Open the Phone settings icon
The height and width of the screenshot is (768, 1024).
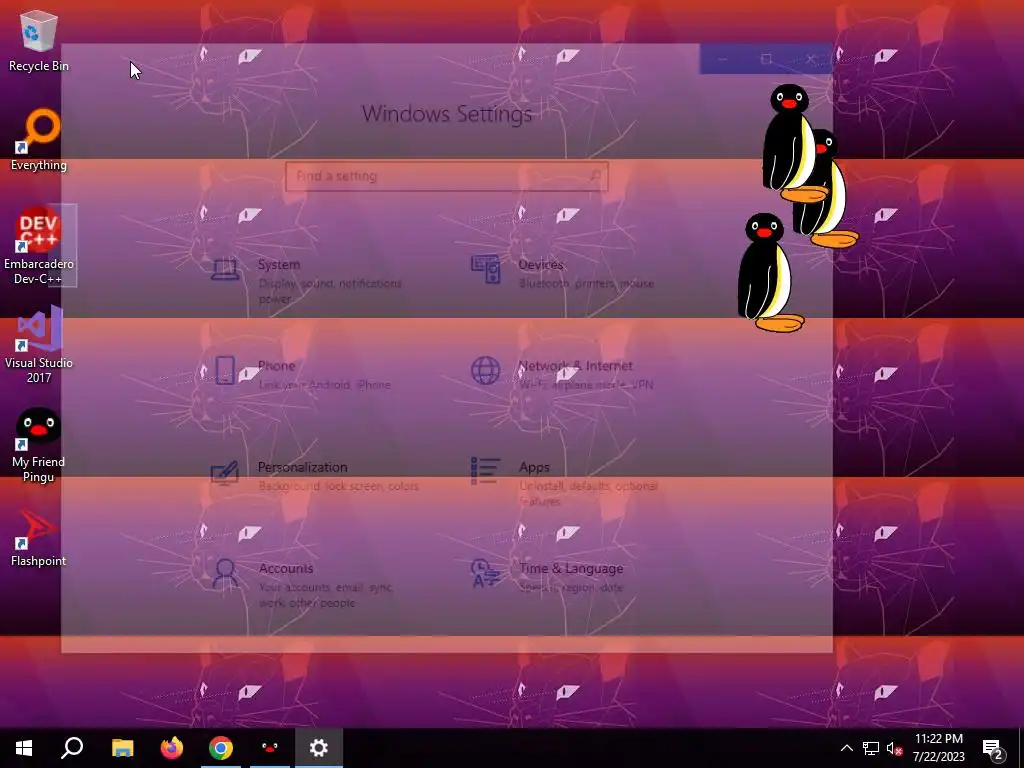pyautogui.click(x=225, y=370)
